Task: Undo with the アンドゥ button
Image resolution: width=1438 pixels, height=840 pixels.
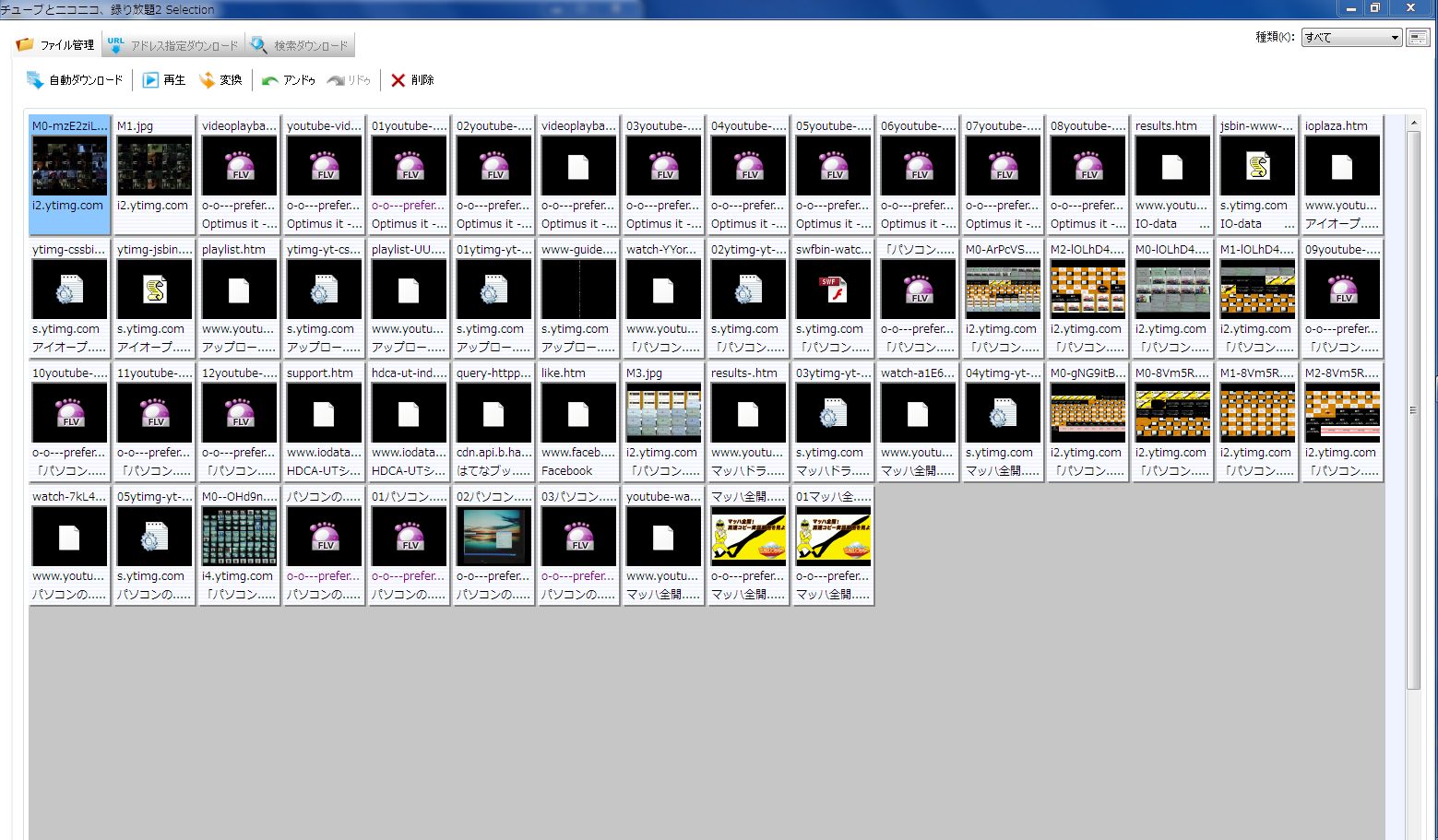Action: click(289, 80)
